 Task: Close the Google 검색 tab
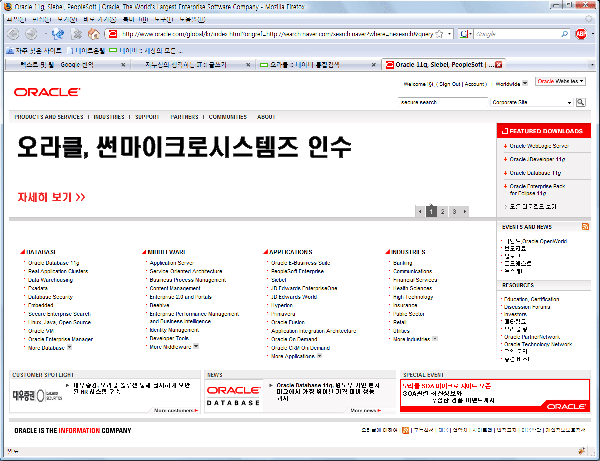tap(123, 65)
